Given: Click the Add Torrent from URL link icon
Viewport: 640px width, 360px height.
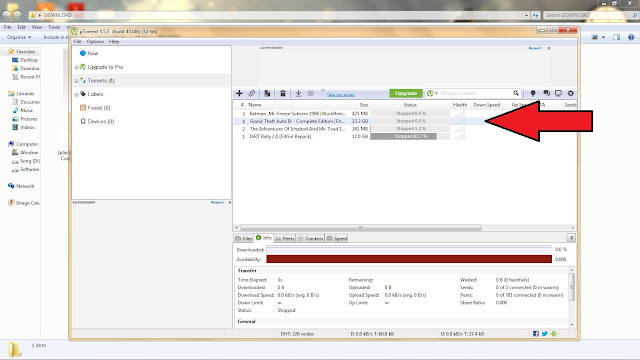Looking at the screenshot, I should (252, 93).
